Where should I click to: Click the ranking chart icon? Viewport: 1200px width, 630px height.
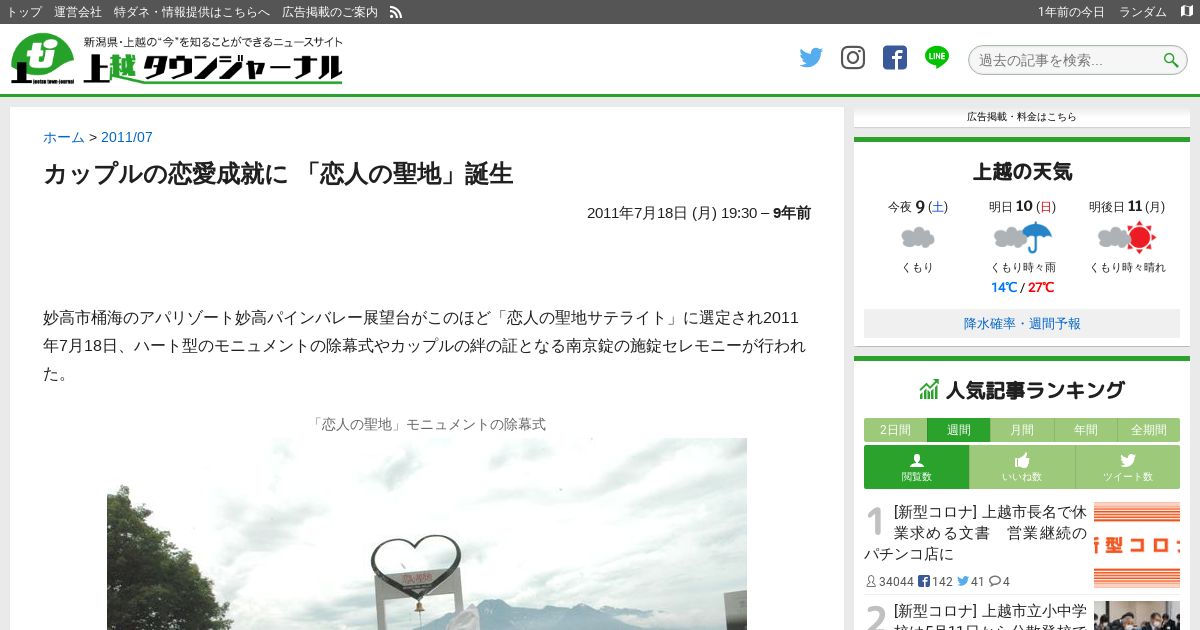pos(929,390)
